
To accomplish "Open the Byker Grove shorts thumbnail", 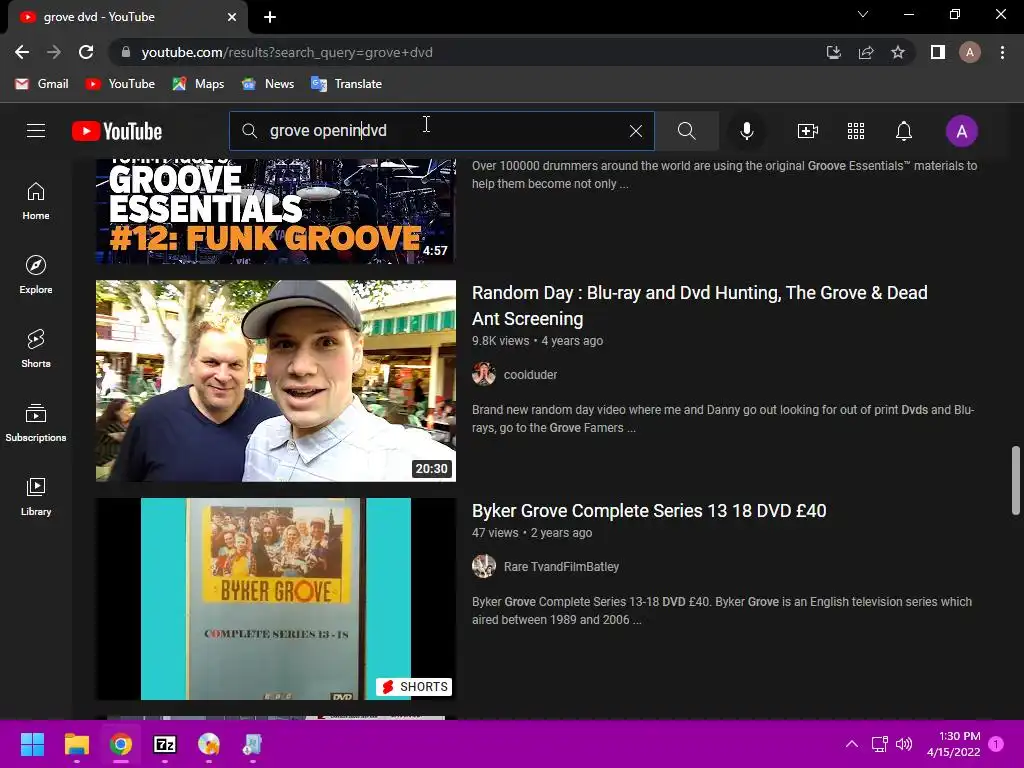I will [x=276, y=599].
